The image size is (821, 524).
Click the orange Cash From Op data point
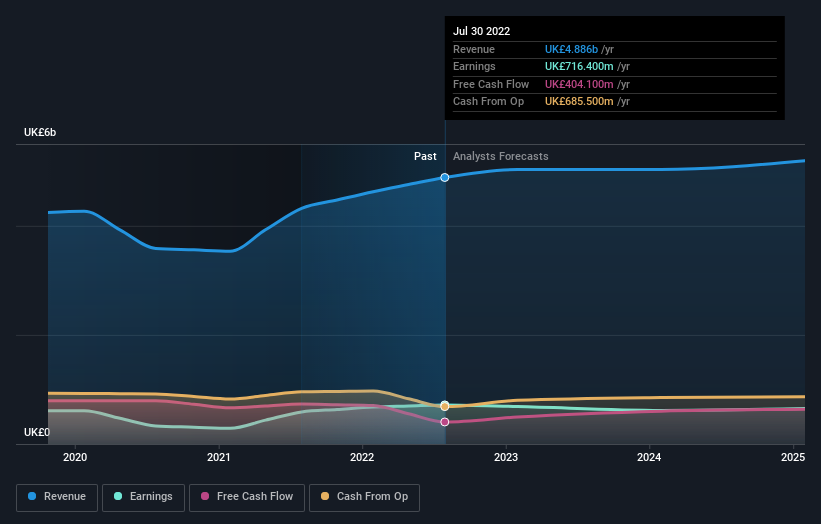(x=445, y=406)
